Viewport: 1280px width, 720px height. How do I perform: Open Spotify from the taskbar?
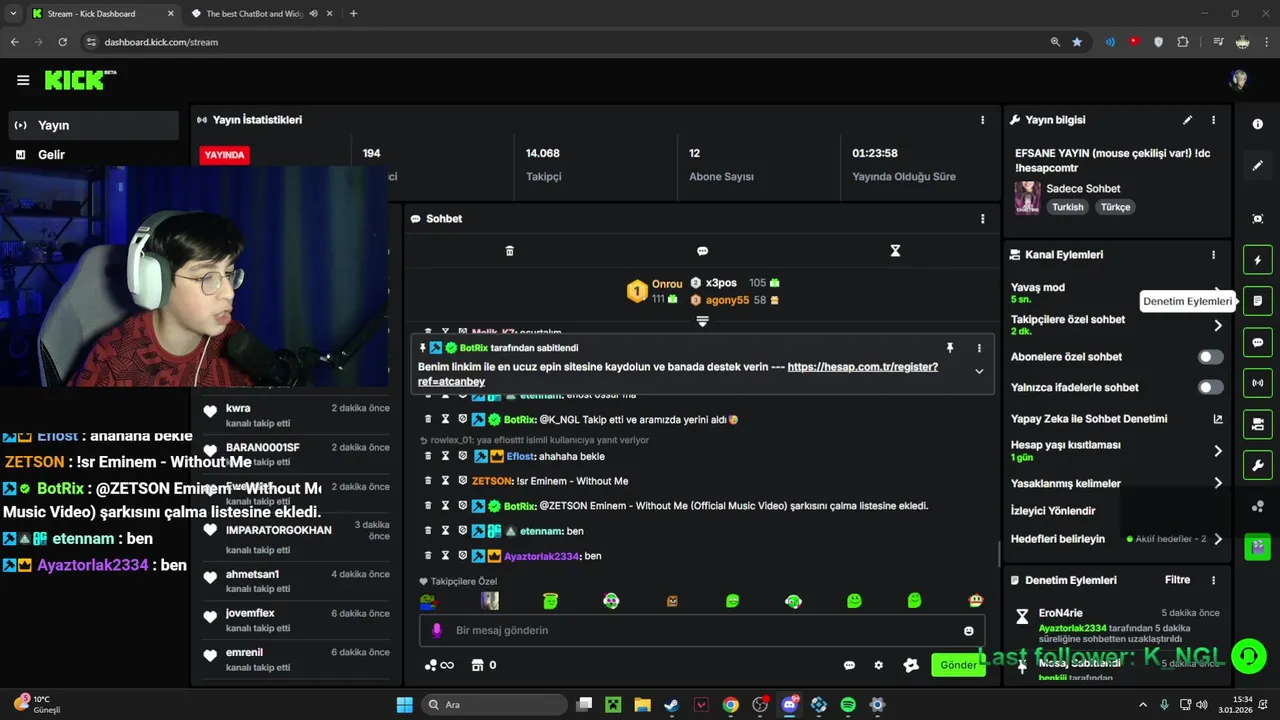848,705
